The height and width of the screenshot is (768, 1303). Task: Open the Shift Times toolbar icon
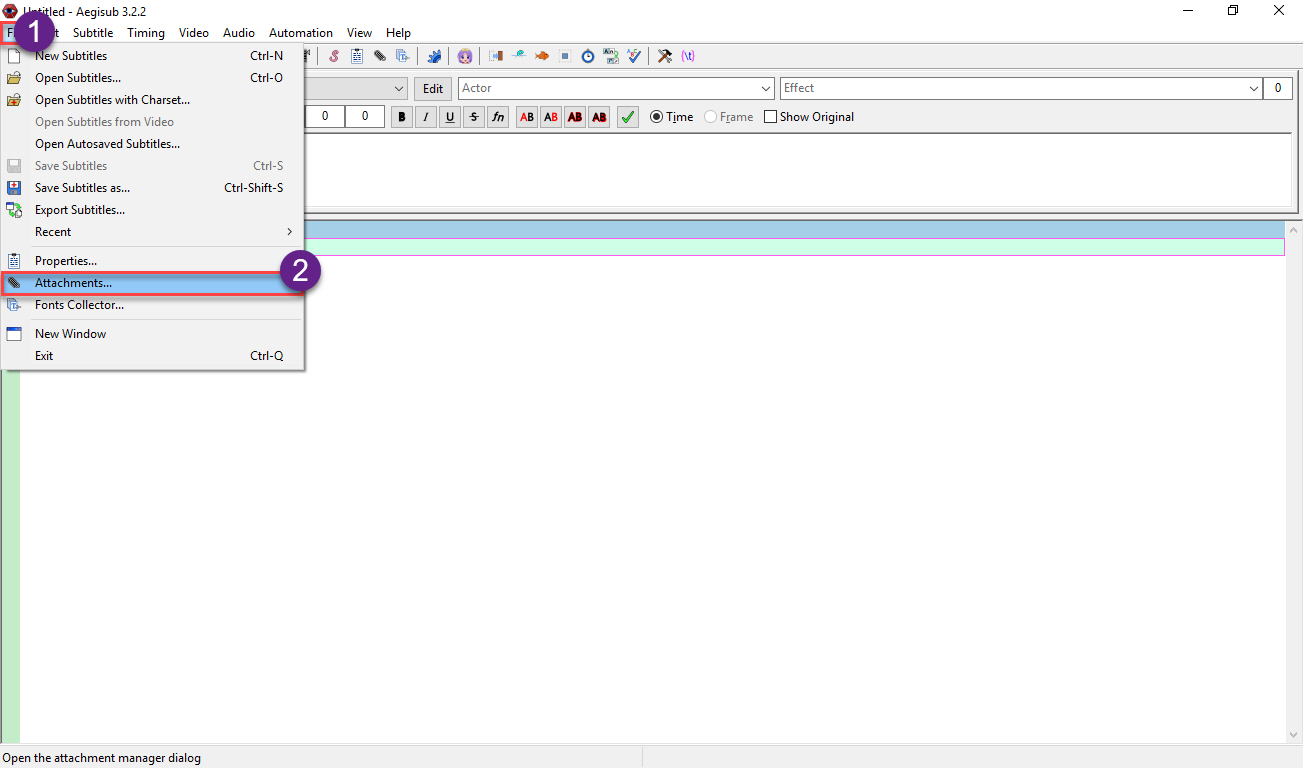coord(496,56)
